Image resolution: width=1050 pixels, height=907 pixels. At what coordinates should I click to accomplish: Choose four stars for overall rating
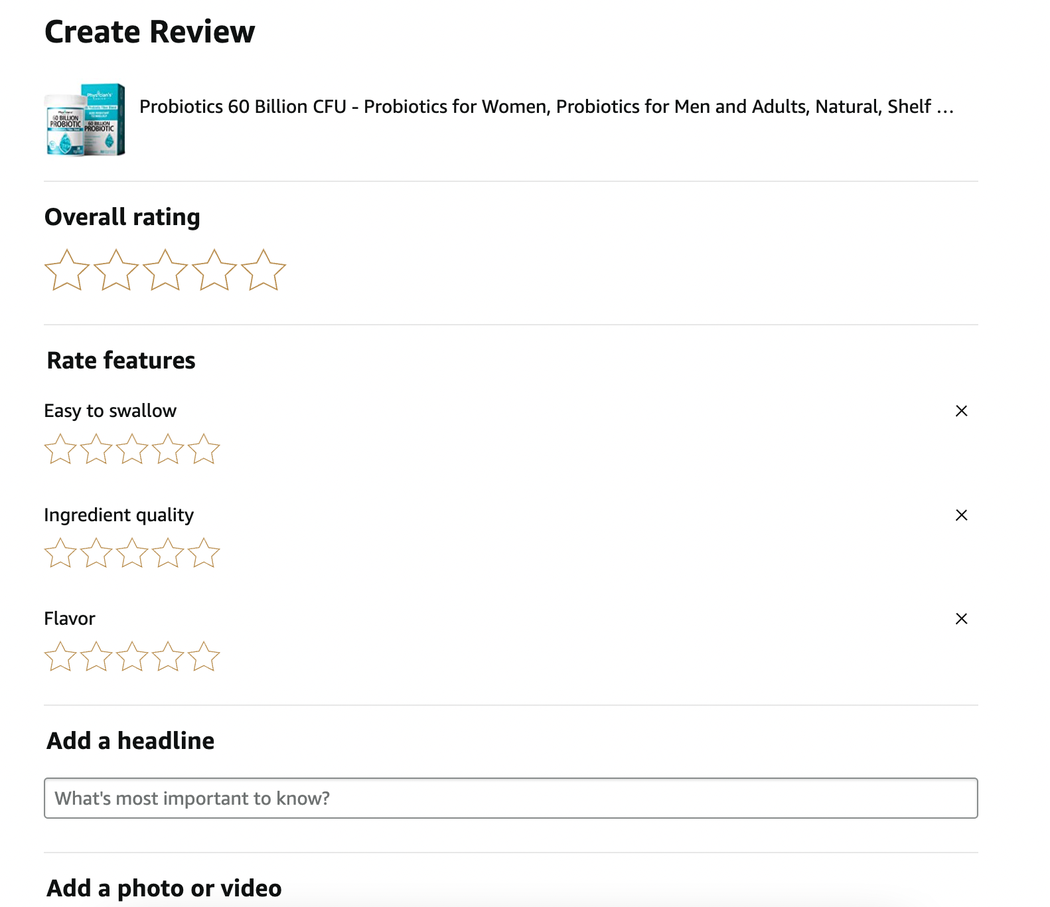pos(214,271)
